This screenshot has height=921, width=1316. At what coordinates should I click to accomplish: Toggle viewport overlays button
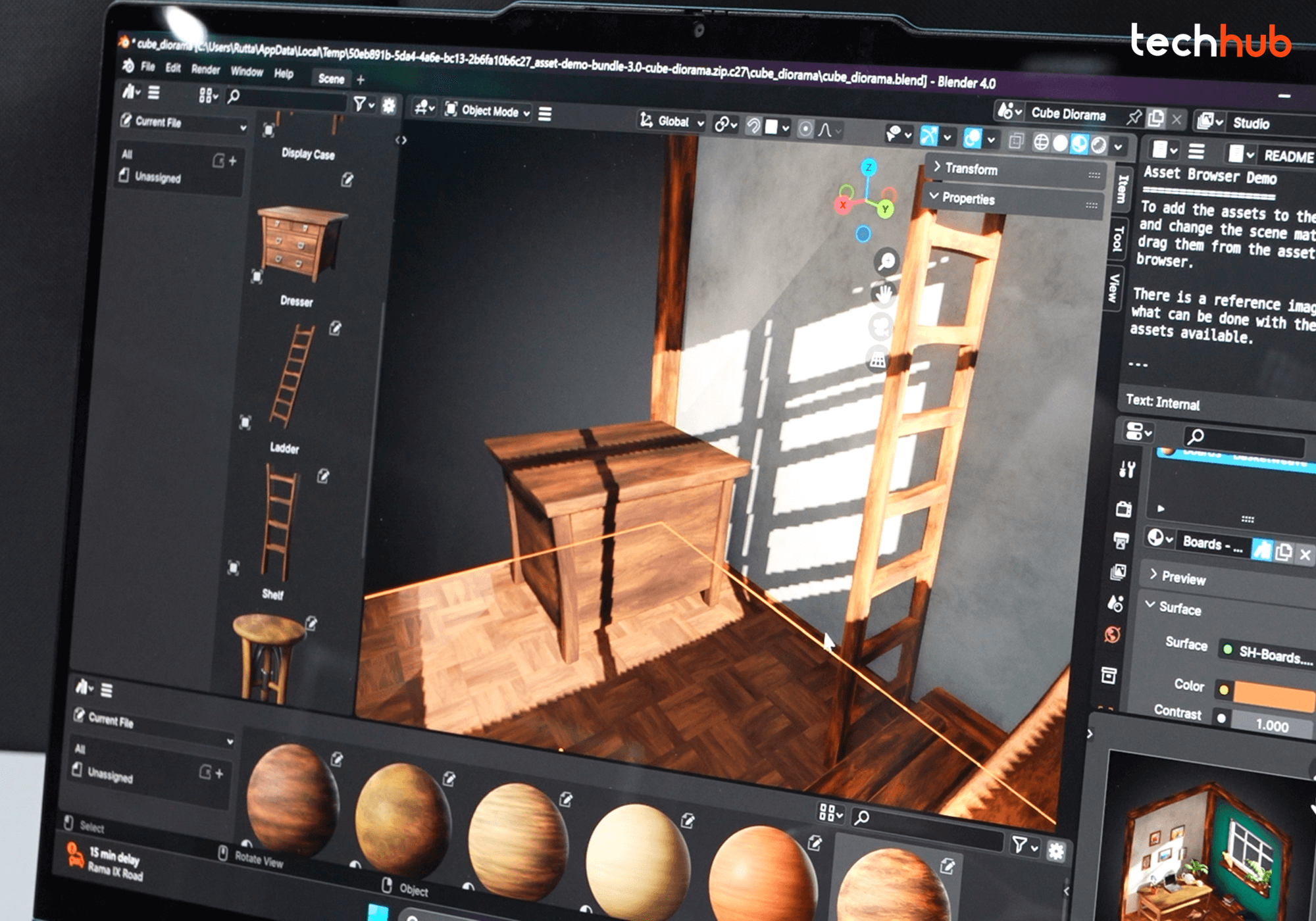point(972,137)
